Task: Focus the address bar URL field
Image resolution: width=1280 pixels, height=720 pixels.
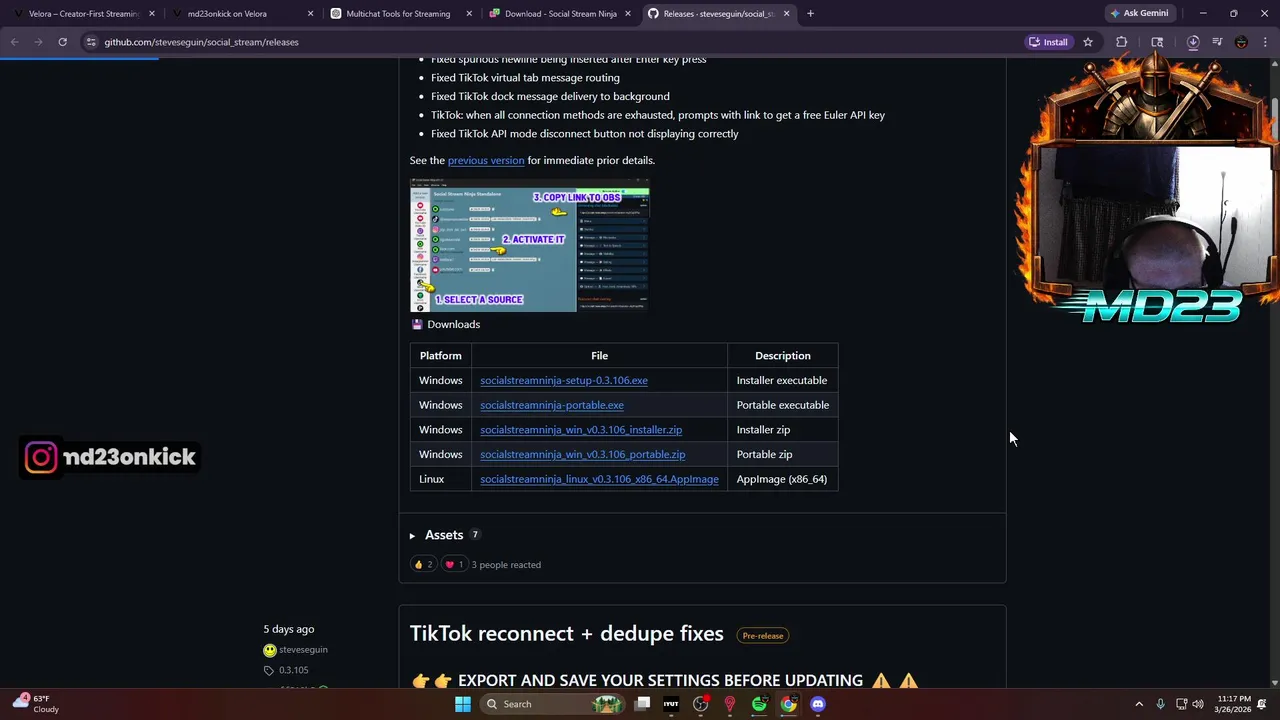Action: click(x=550, y=42)
